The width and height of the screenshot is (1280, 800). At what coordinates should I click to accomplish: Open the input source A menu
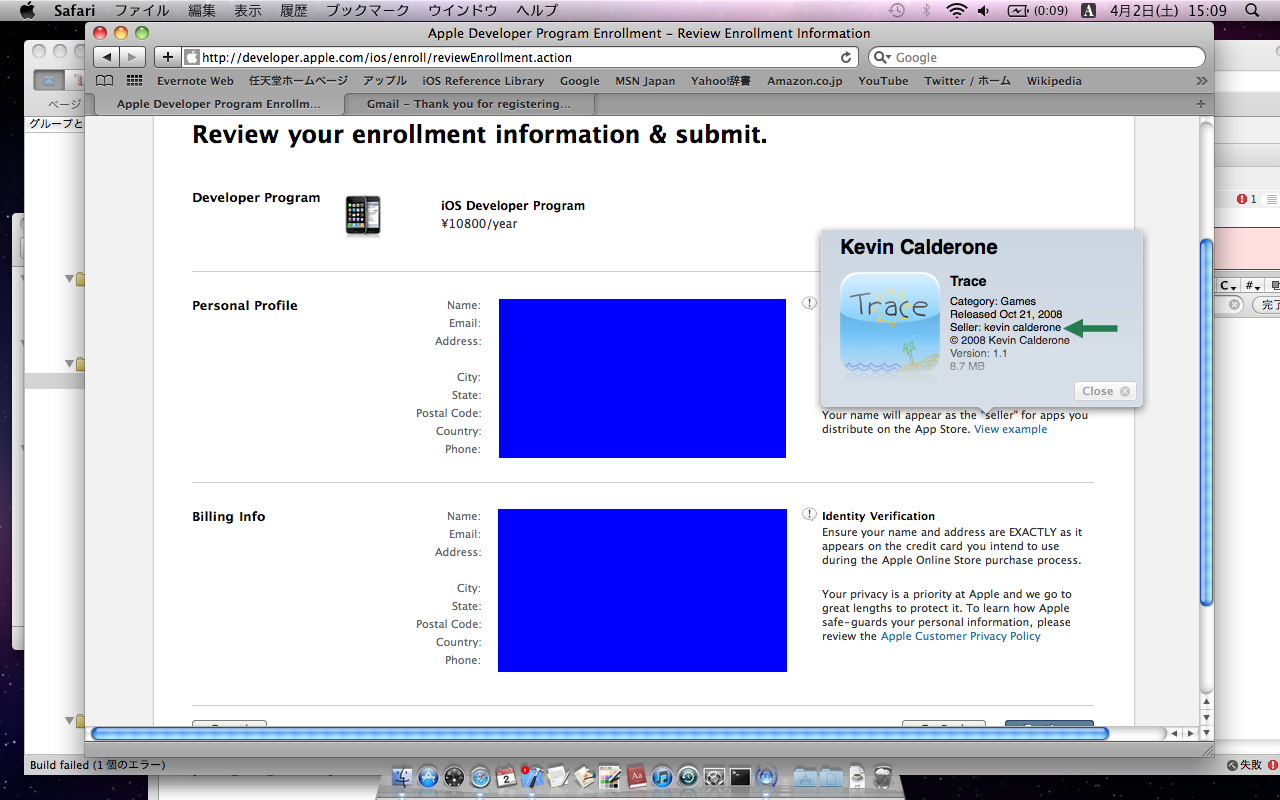(1088, 11)
